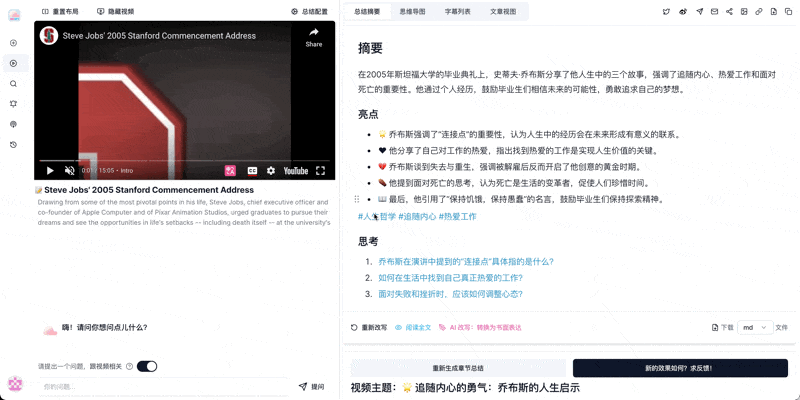This screenshot has width=800, height=400.
Task: Switch to the 字幕列表 tab
Action: point(458,11)
